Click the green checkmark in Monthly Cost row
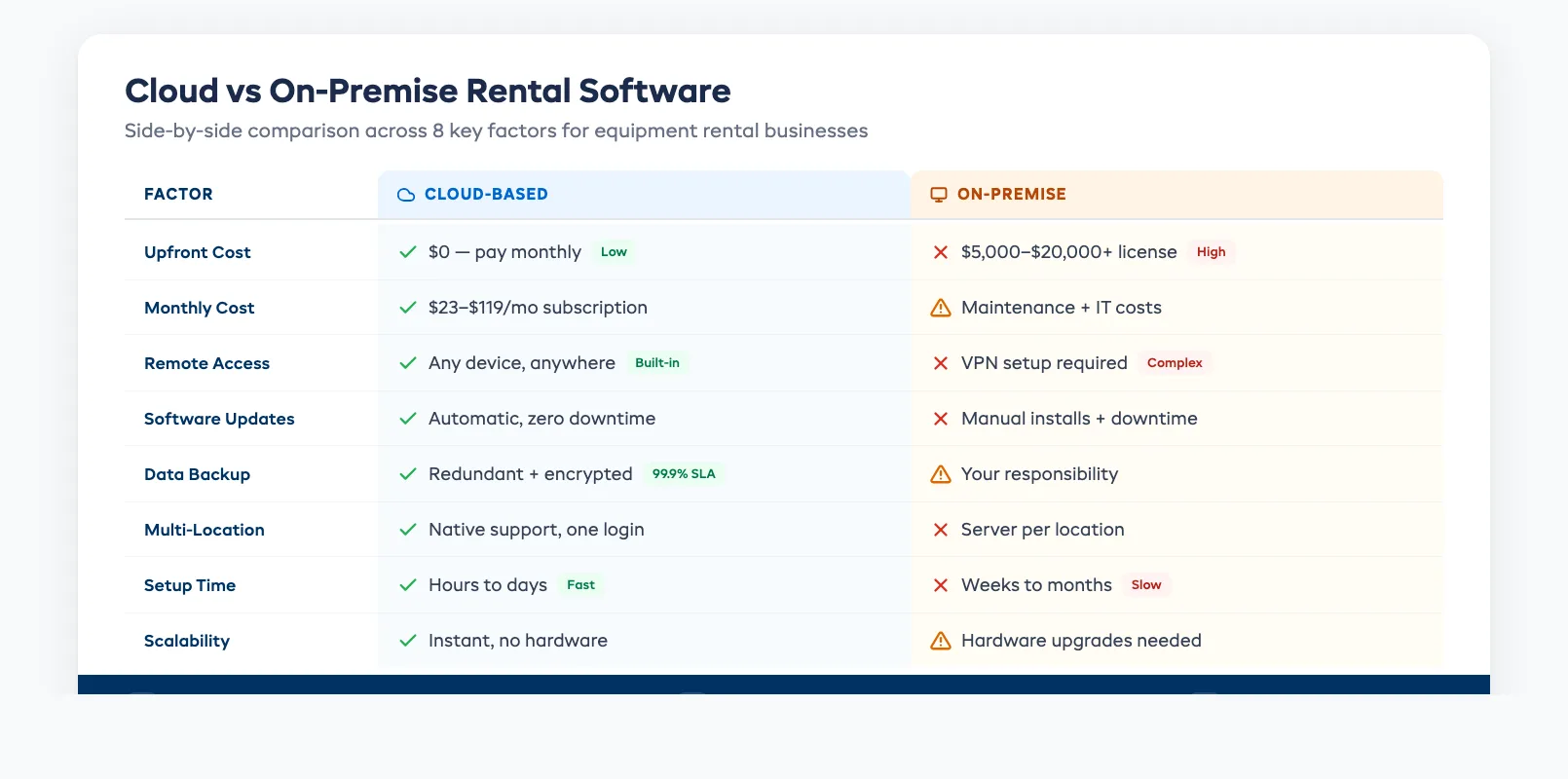1568x779 pixels. (x=408, y=308)
